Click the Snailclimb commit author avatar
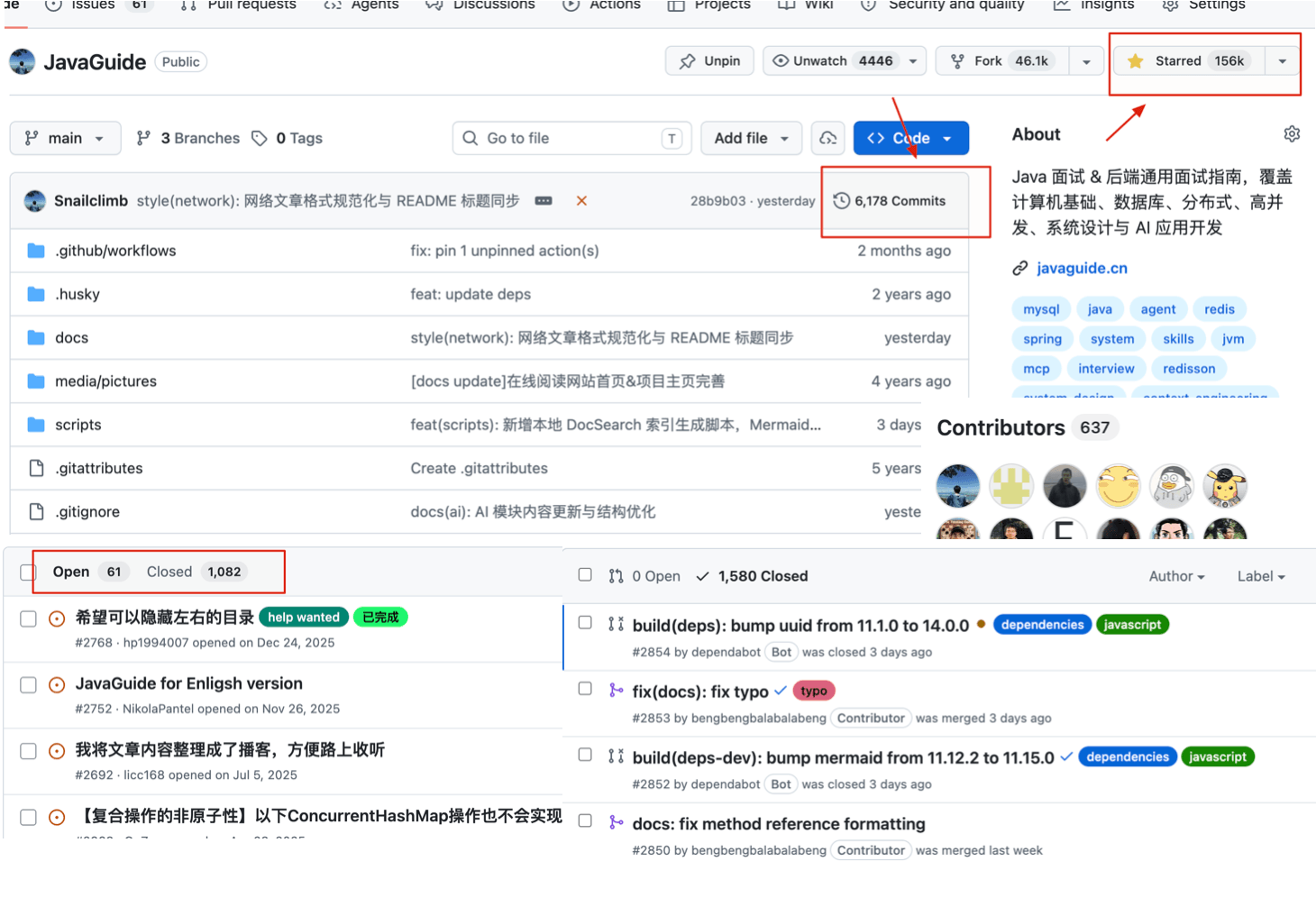The height and width of the screenshot is (898, 1316). pos(35,201)
